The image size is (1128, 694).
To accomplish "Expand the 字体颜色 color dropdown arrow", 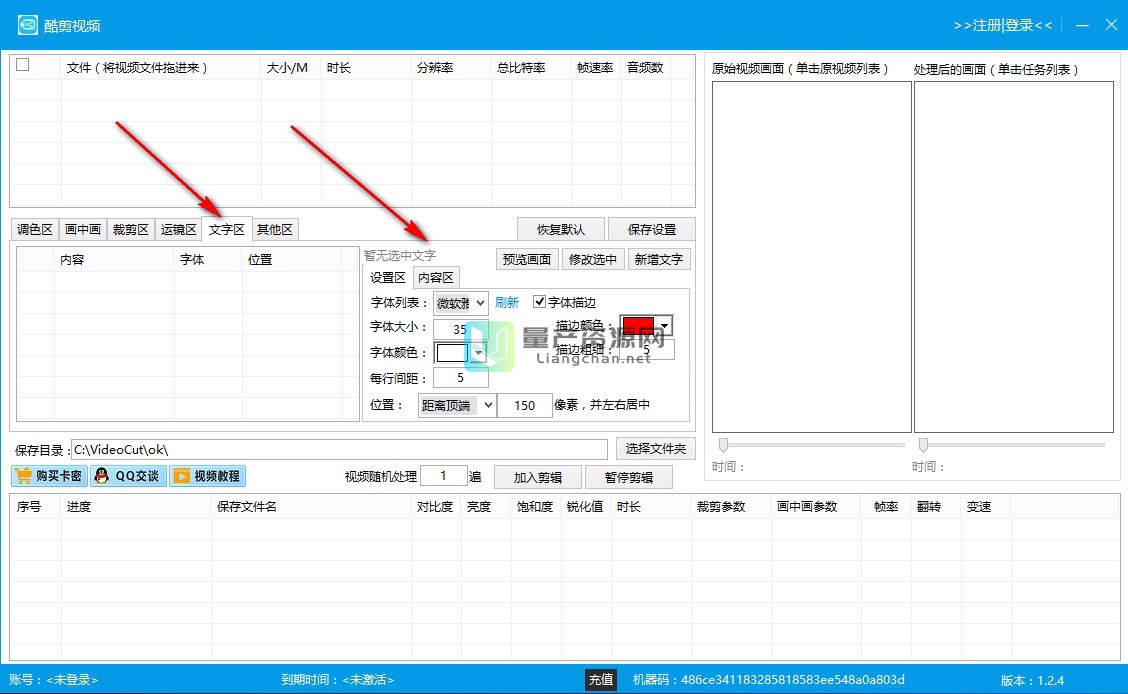I will (x=478, y=352).
